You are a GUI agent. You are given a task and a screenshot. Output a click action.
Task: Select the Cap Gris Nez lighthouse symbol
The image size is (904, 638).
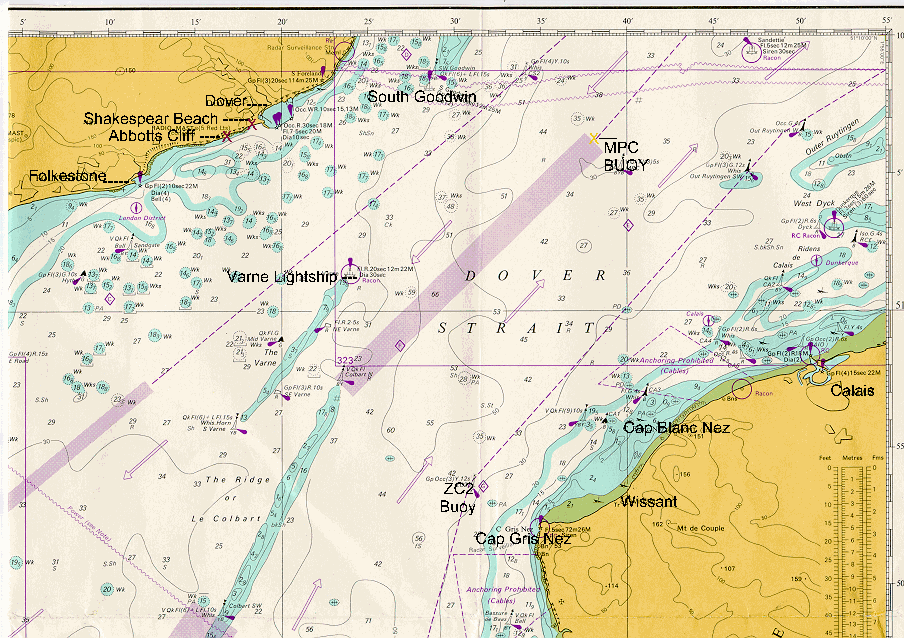click(x=541, y=522)
